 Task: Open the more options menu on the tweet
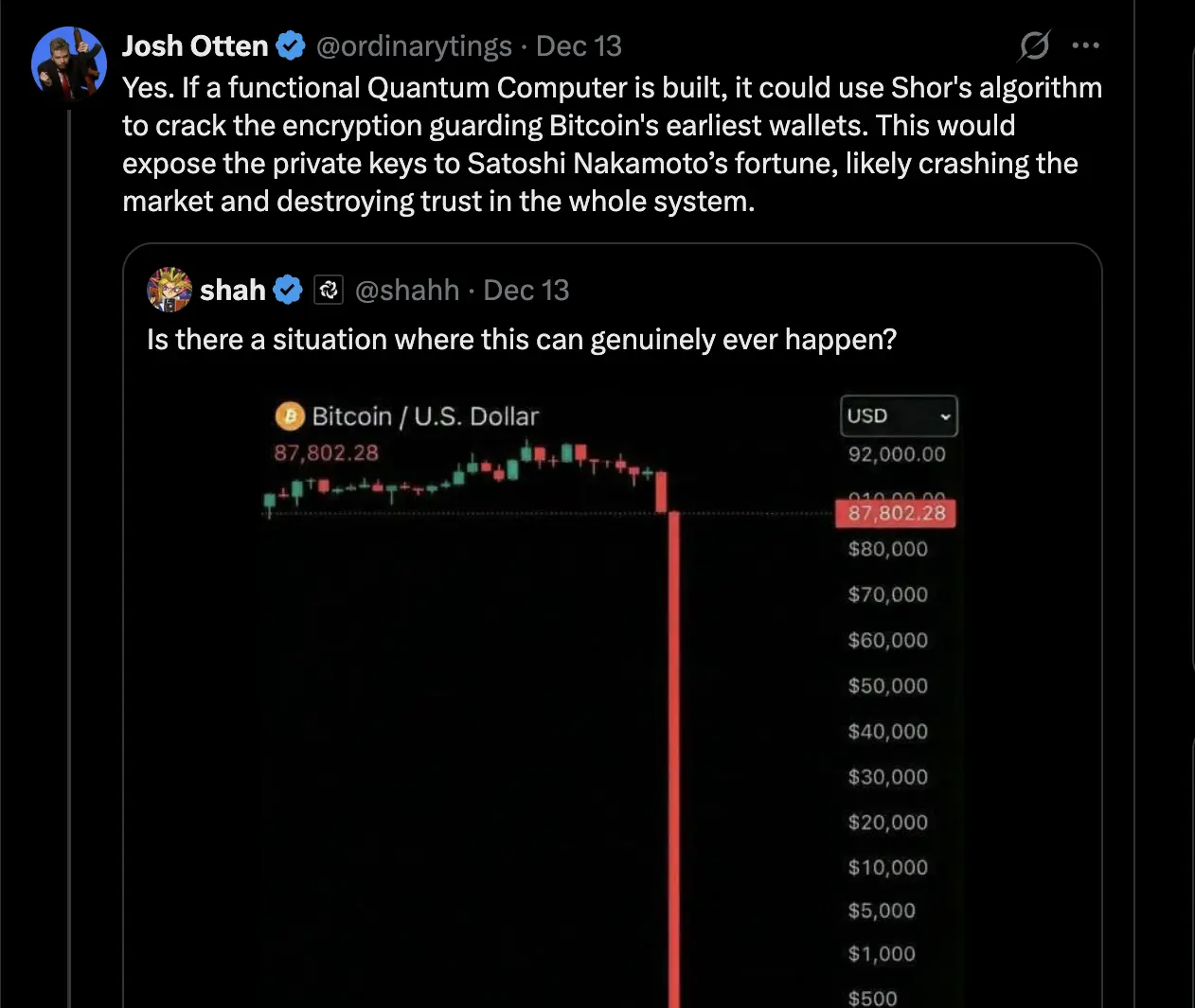click(1085, 44)
